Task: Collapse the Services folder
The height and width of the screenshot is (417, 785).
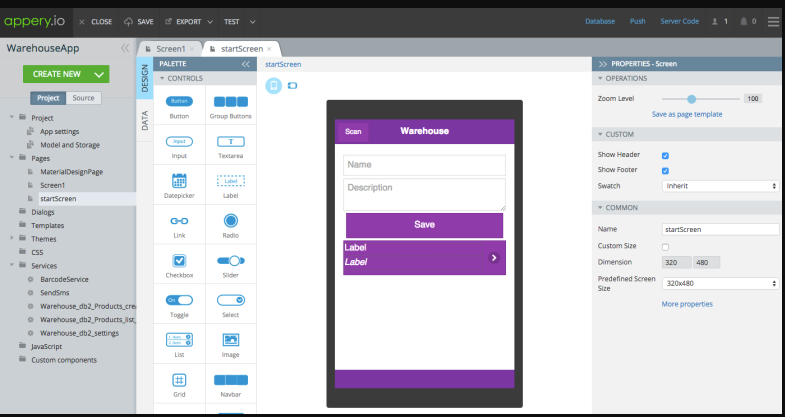Action: (12, 265)
